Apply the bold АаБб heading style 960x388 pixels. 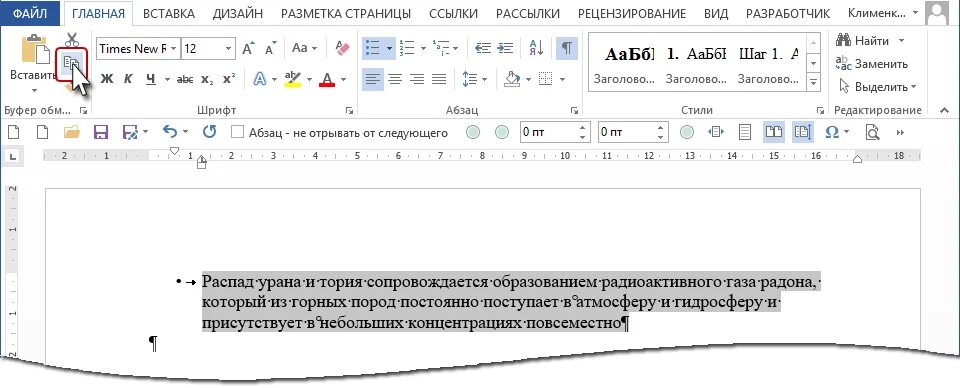tap(624, 64)
